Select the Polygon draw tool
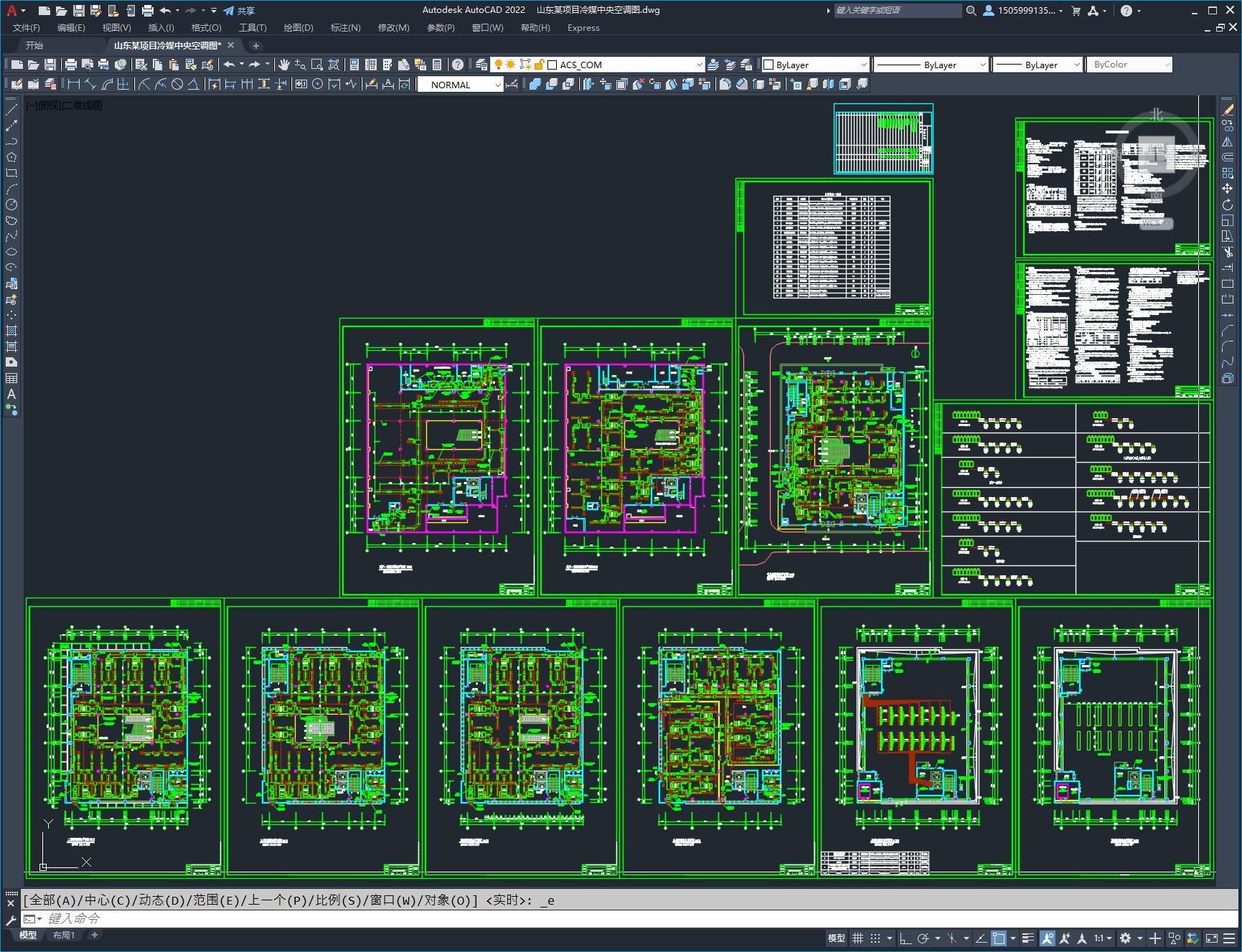The image size is (1242, 952). pos(11,157)
